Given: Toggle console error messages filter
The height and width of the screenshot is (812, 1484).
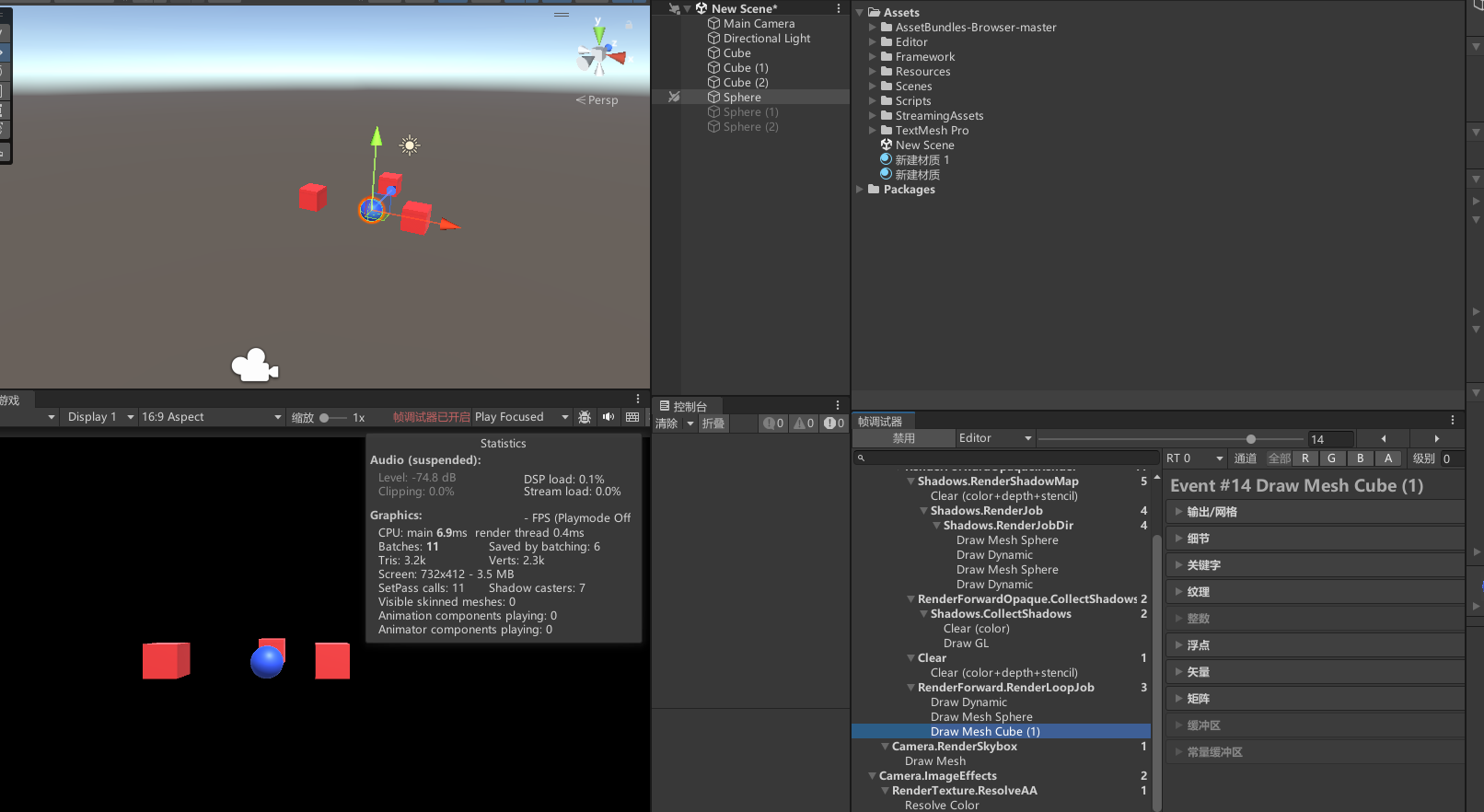Looking at the screenshot, I should tap(834, 423).
